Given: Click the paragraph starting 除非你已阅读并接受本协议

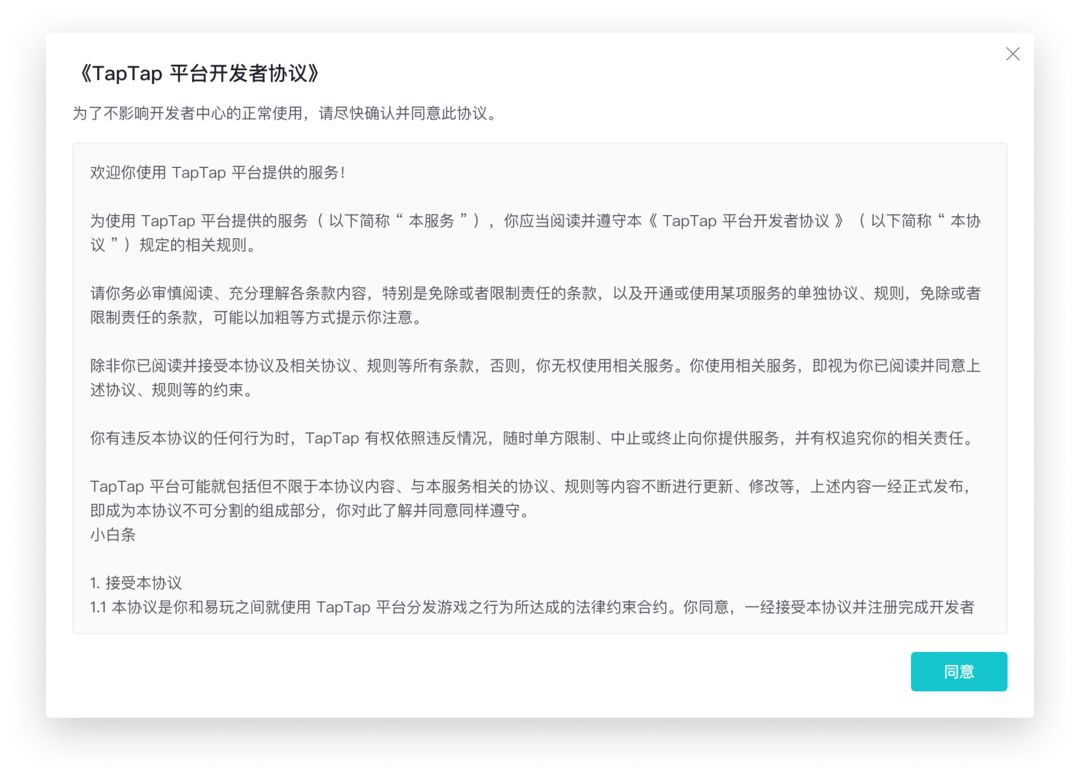Looking at the screenshot, I should pyautogui.click(x=535, y=377).
